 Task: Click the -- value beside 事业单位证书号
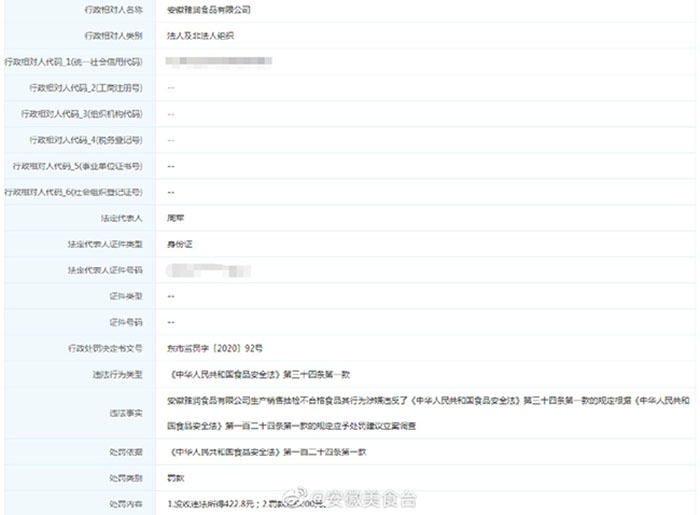[x=171, y=166]
